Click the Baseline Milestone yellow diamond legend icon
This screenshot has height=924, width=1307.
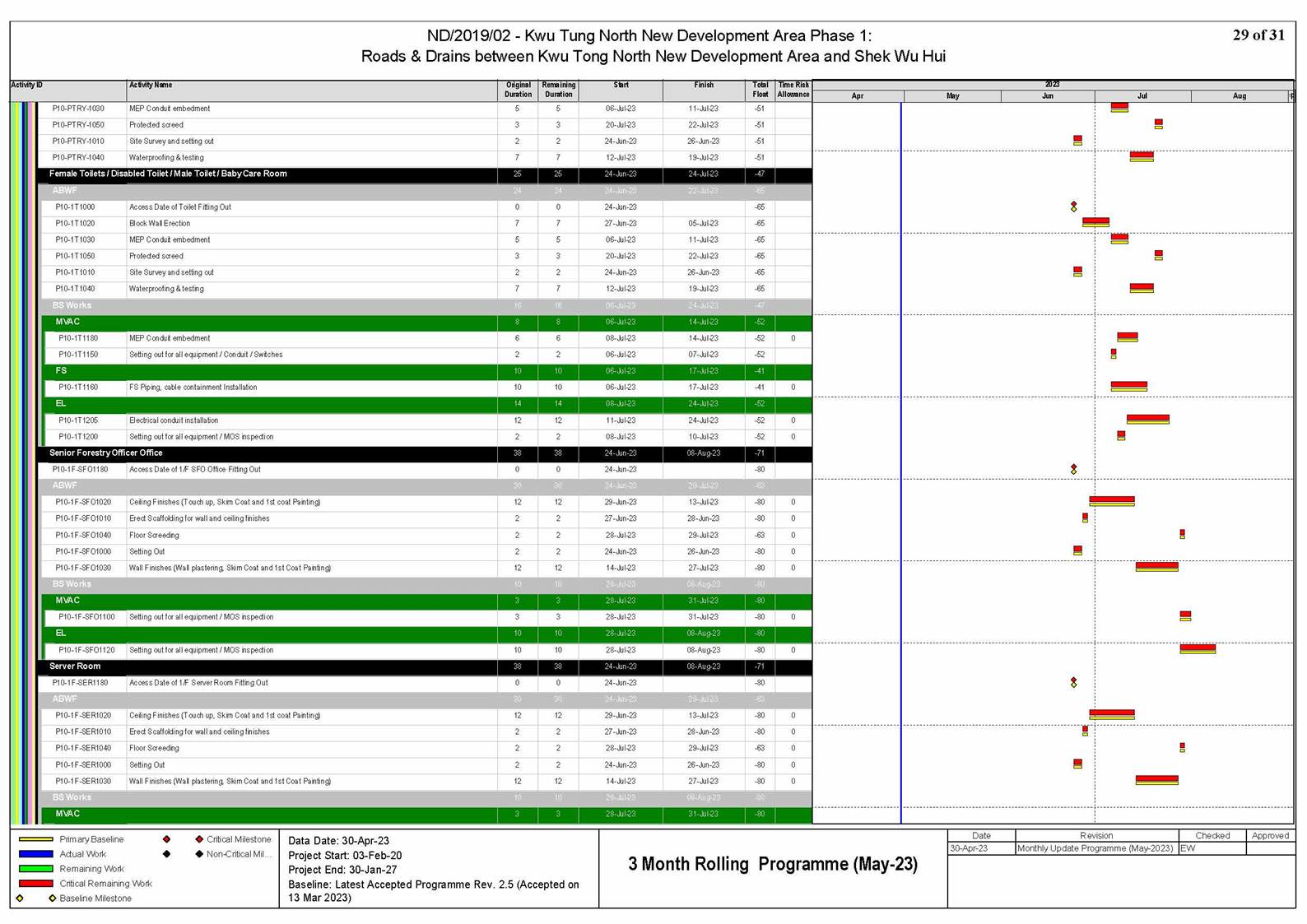(x=52, y=898)
